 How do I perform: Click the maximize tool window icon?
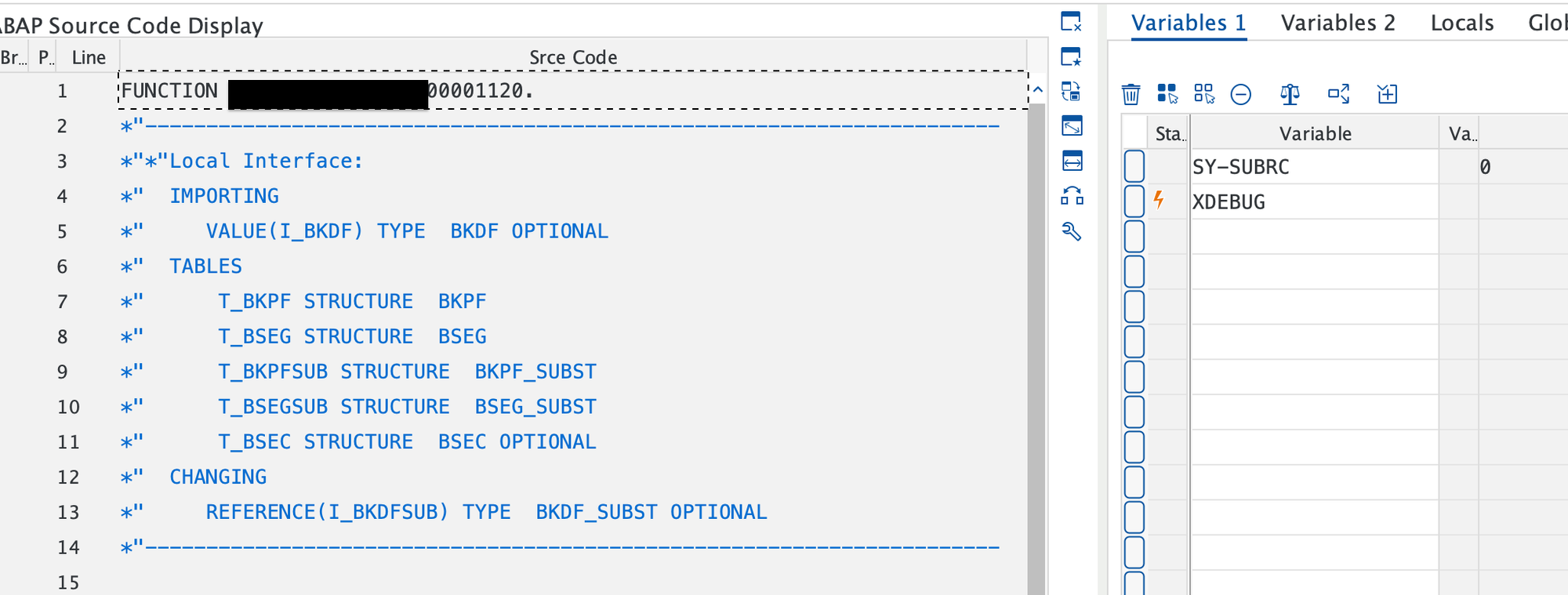click(1072, 125)
